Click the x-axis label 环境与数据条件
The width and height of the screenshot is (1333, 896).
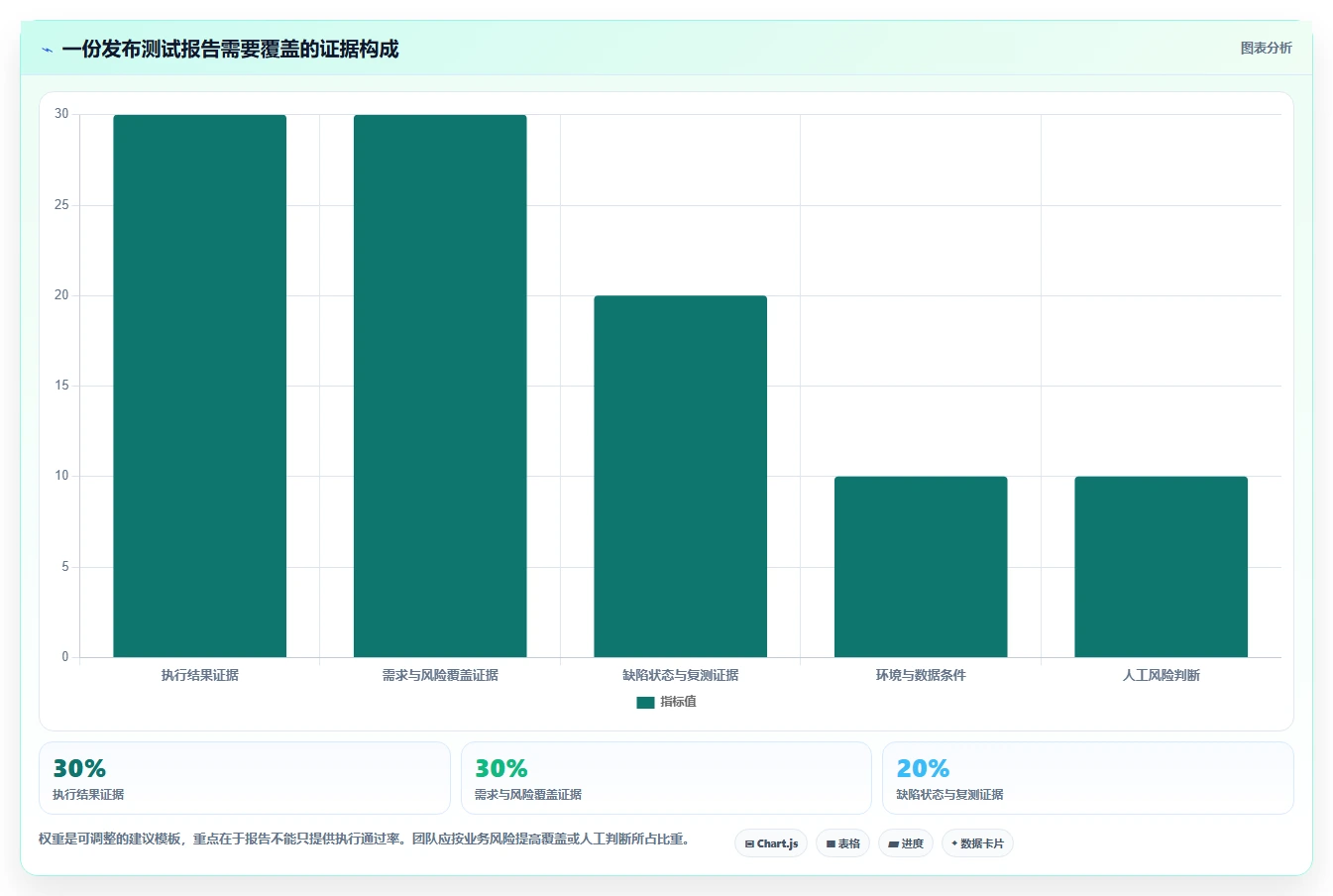point(921,675)
